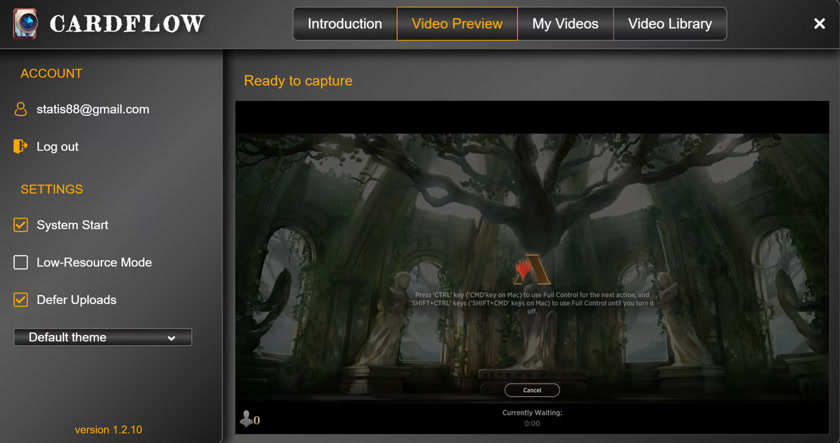
Task: Click the version 1.2.10 label
Action: [108, 430]
